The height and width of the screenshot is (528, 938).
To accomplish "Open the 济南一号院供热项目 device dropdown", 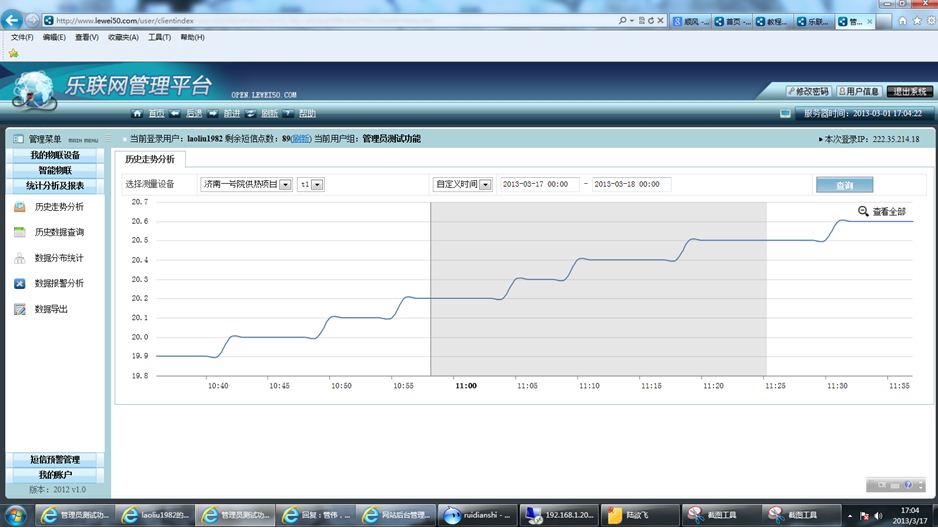I will [x=285, y=185].
